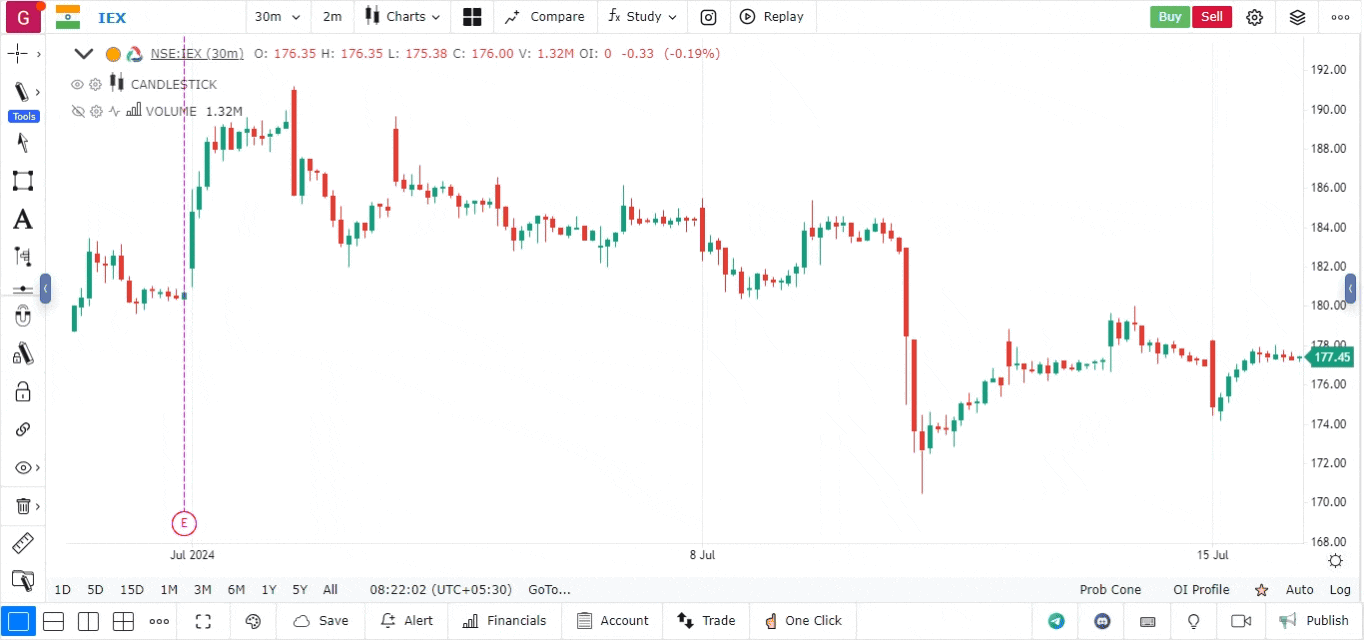Expand the Charts type dropdown

[x=402, y=17]
